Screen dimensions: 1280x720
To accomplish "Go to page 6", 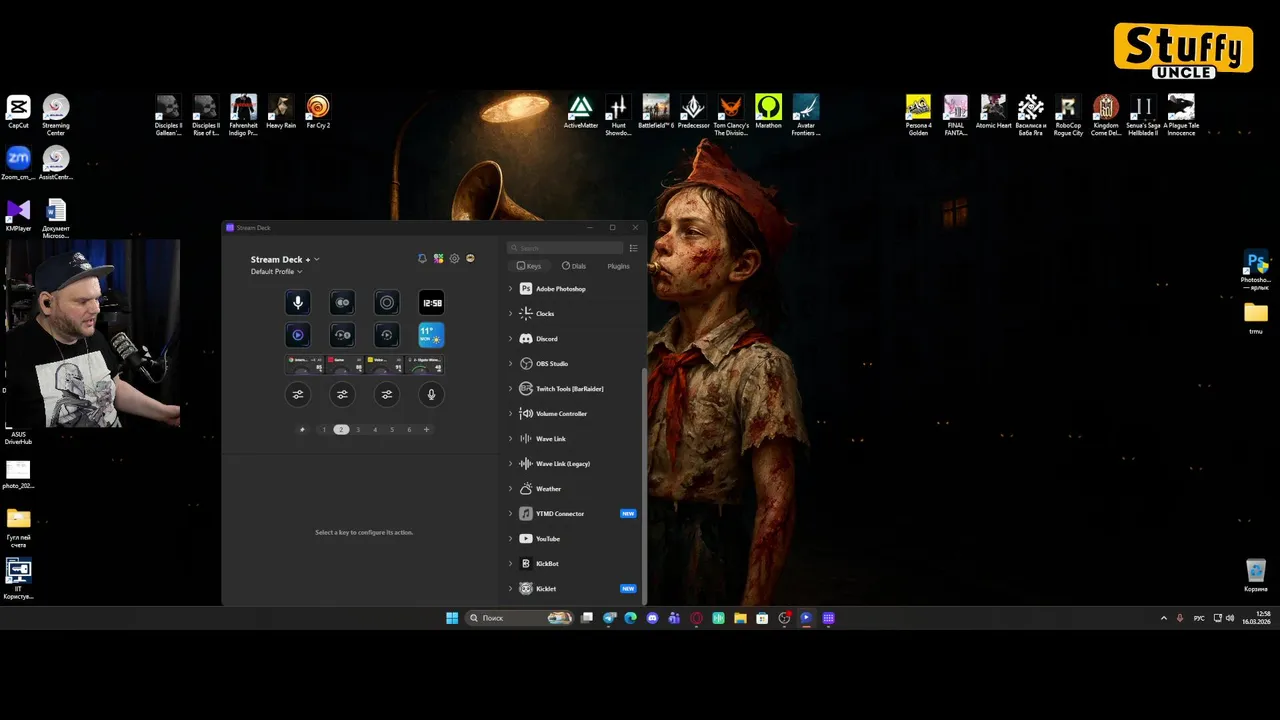I will pyautogui.click(x=409, y=430).
